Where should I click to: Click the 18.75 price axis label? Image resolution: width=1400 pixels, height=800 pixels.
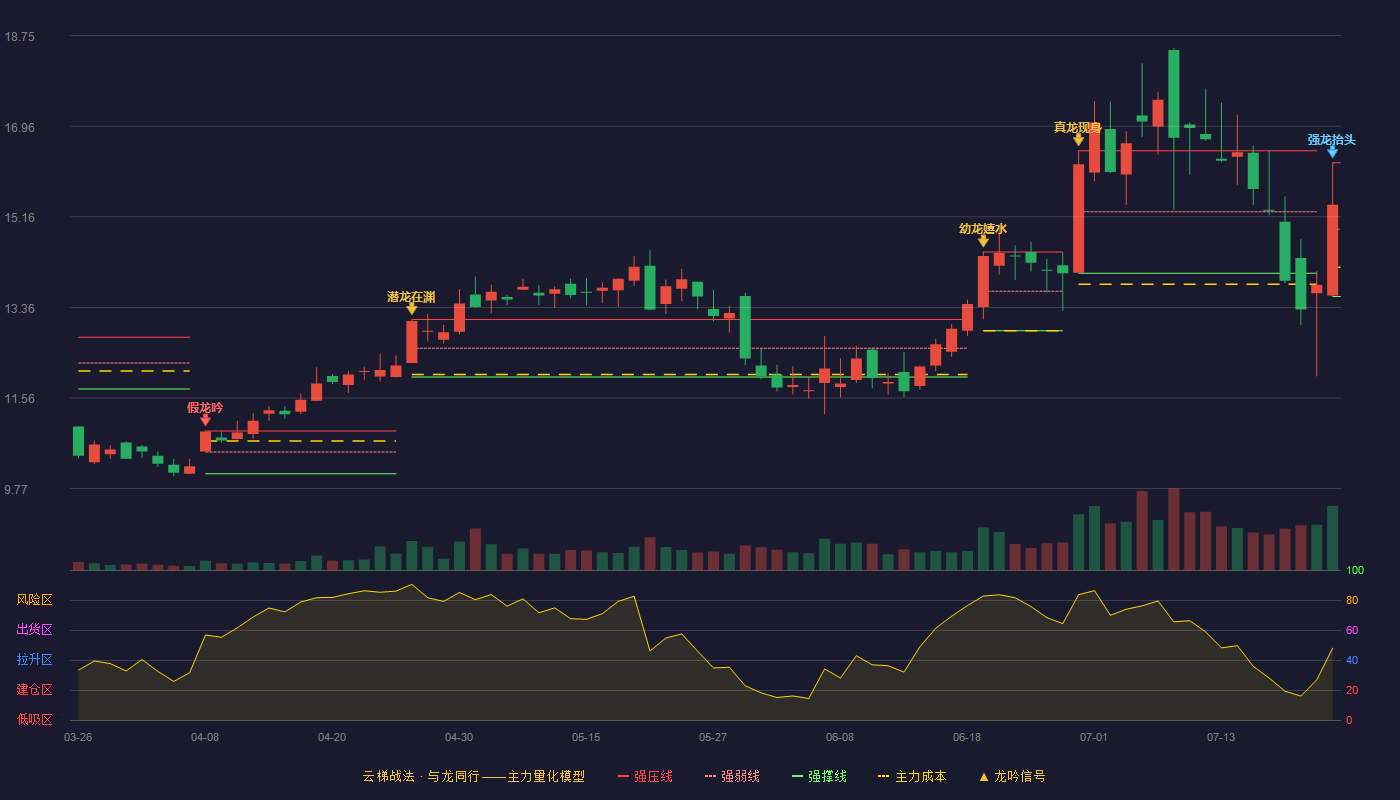click(20, 36)
